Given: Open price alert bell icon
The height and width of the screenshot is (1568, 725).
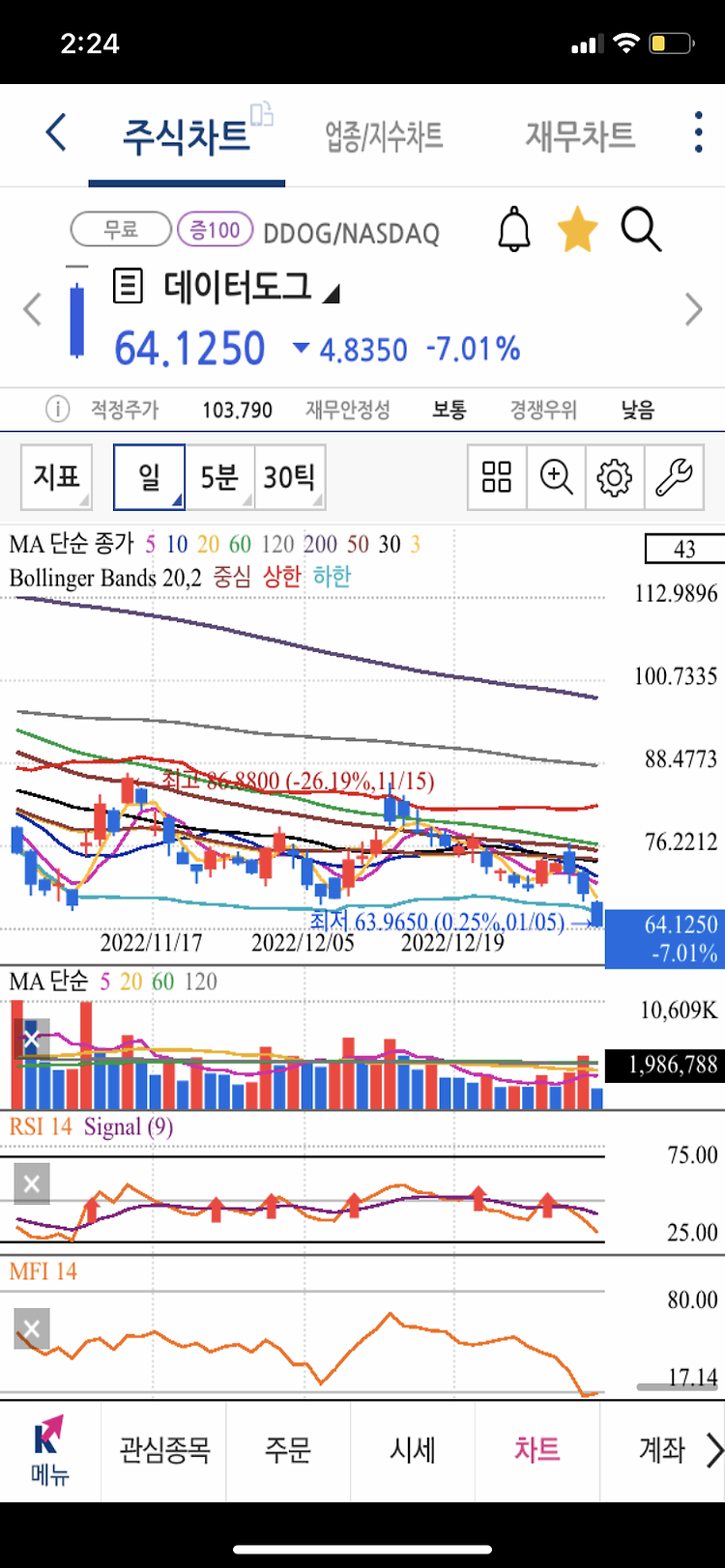Looking at the screenshot, I should 514,230.
